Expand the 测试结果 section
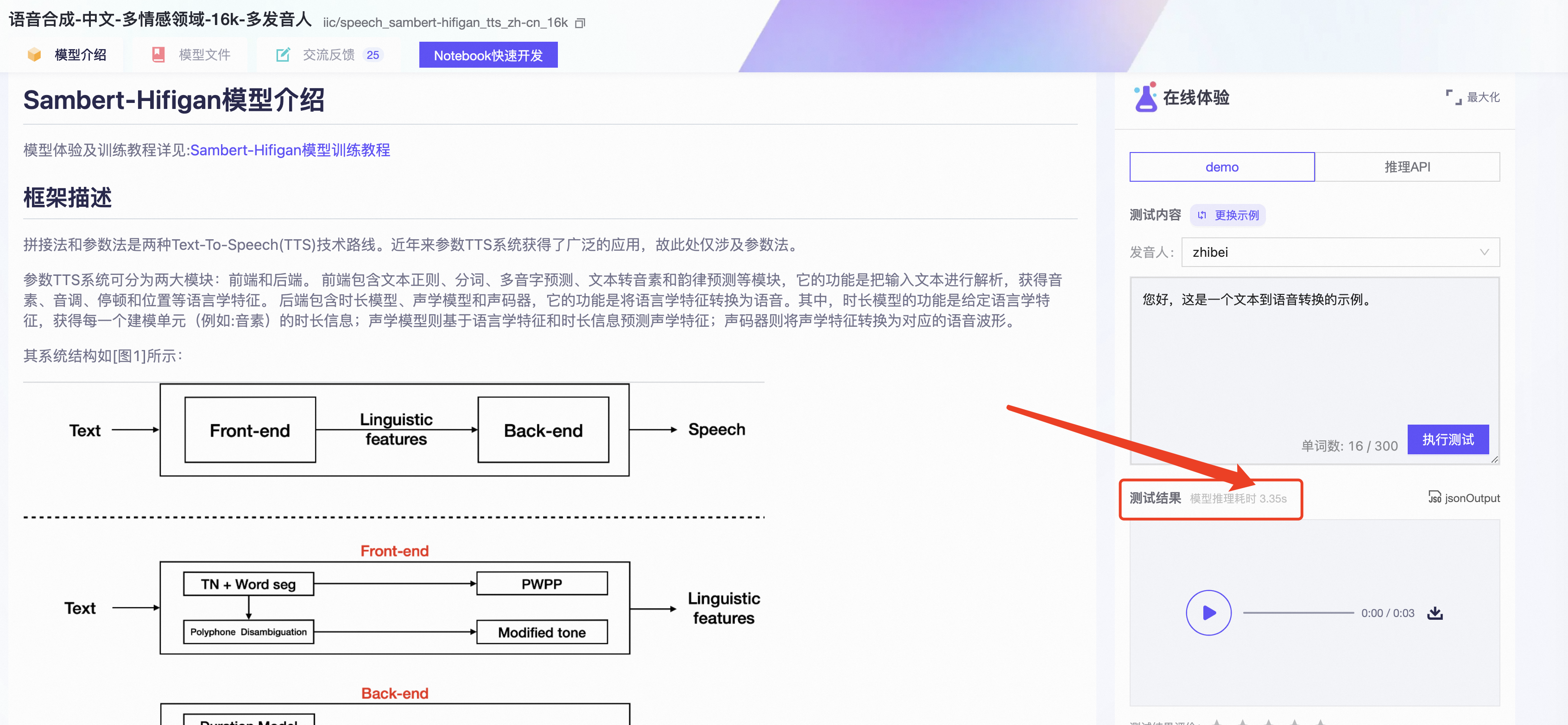 (x=1159, y=498)
